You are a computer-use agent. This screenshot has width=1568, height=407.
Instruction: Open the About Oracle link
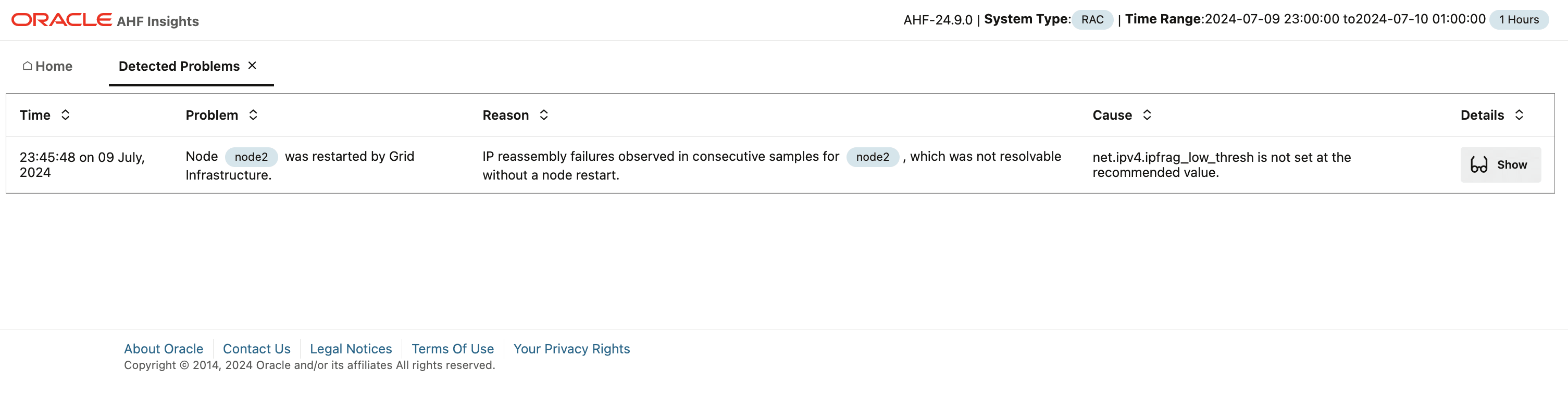164,349
